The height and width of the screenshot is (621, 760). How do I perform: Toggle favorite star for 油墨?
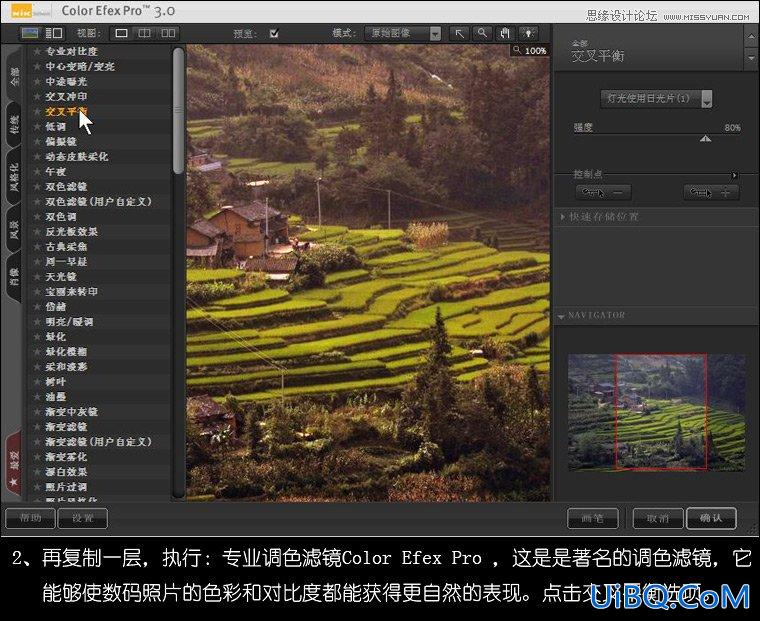pyautogui.click(x=37, y=397)
